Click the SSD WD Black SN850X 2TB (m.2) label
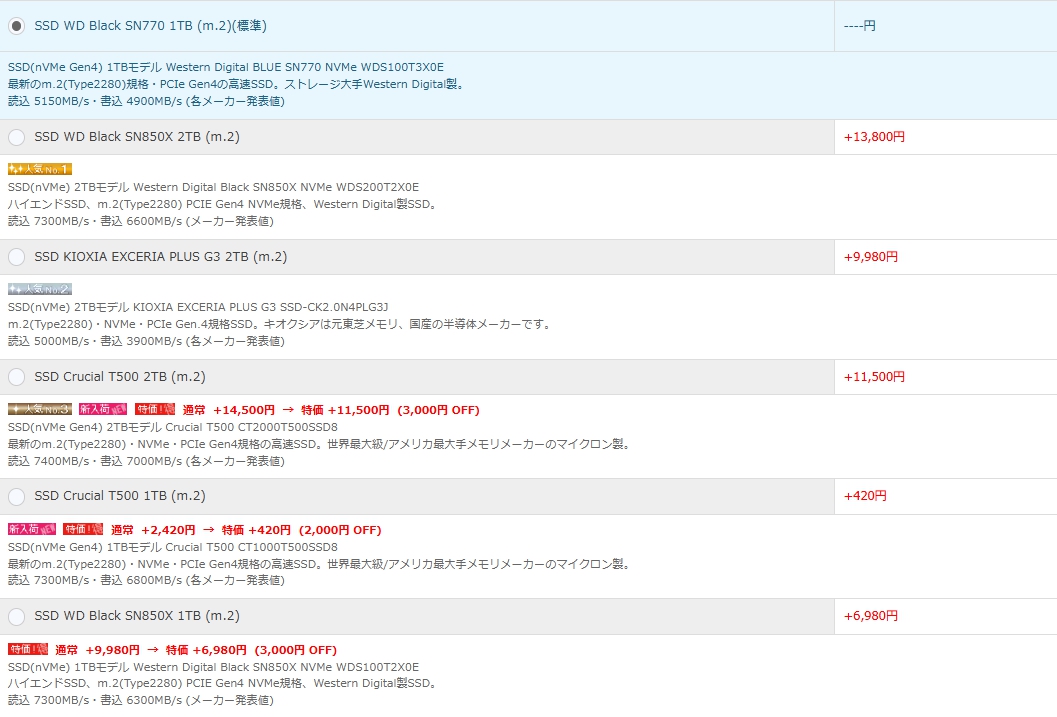Screen dimensions: 1057x717 (137, 137)
